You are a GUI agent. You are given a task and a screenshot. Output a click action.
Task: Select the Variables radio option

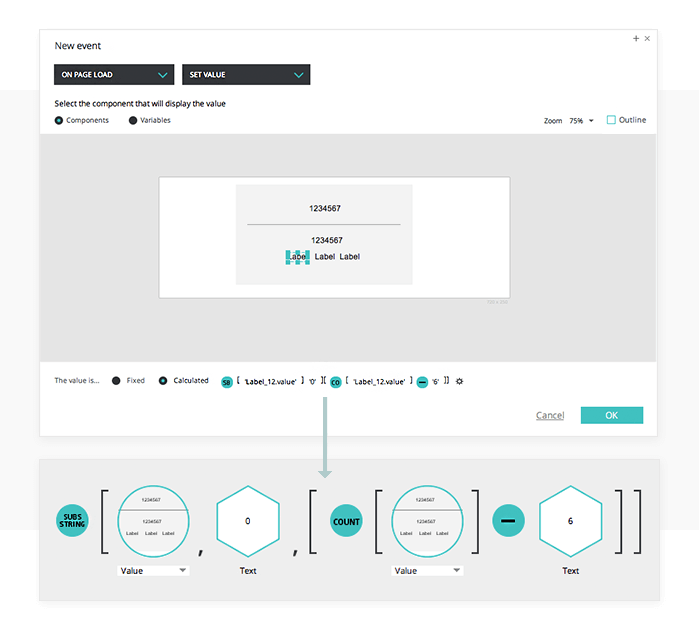pyautogui.click(x=133, y=121)
